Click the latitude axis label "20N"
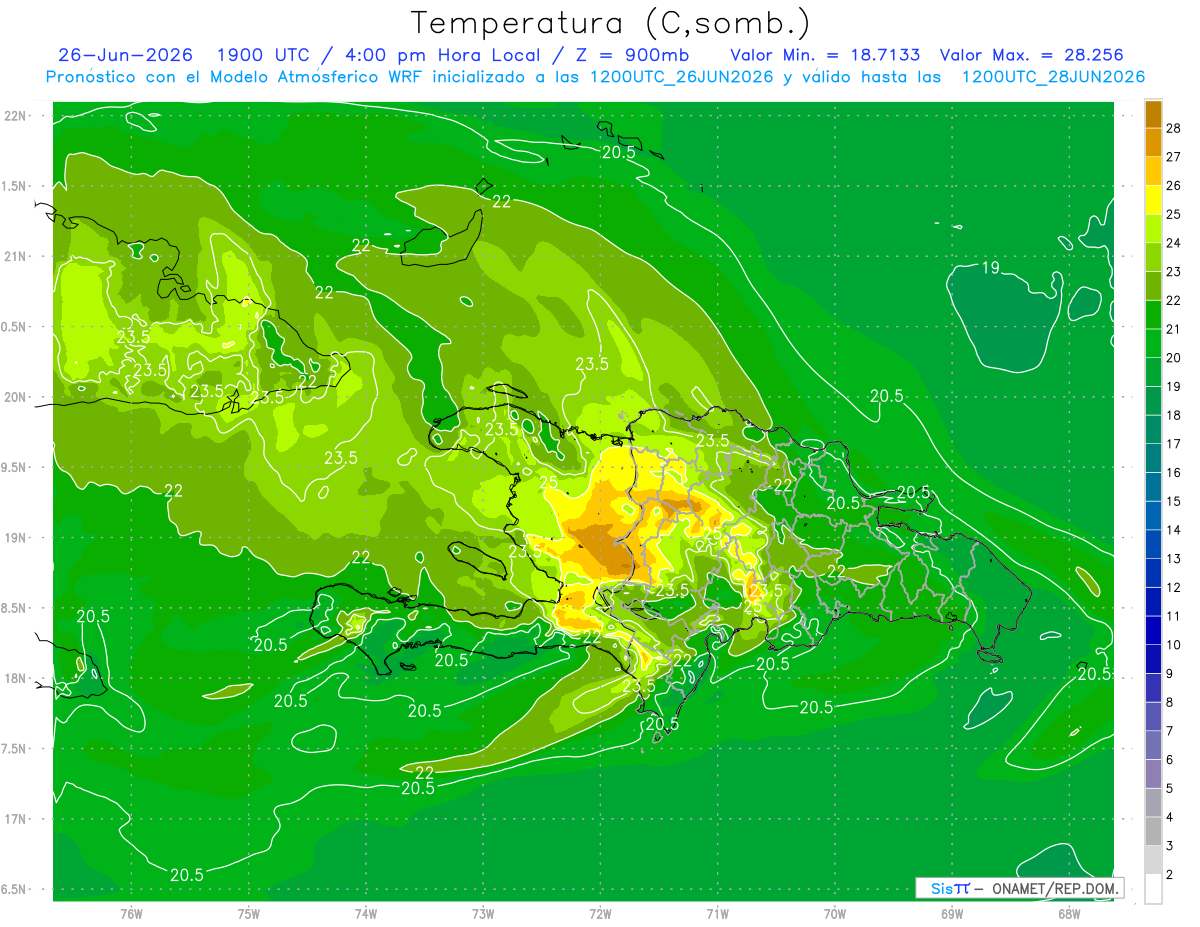 click(16, 397)
